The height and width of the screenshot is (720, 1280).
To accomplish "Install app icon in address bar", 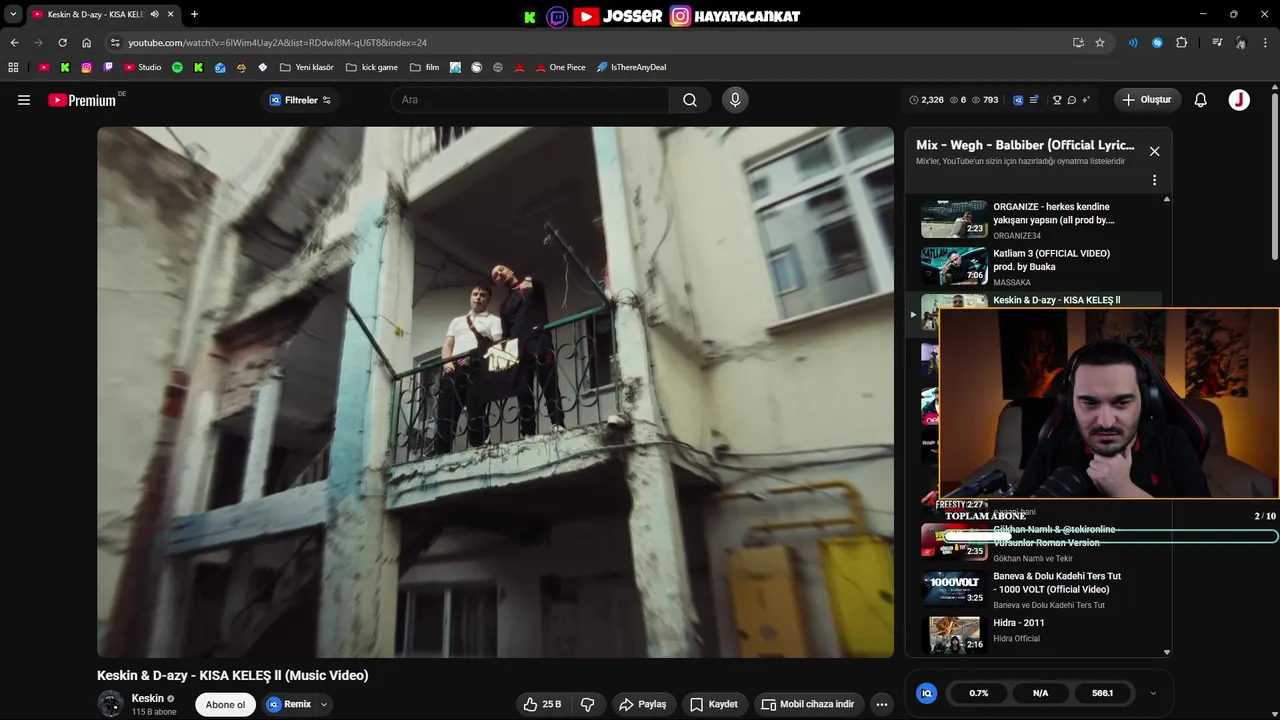I will (x=1078, y=43).
